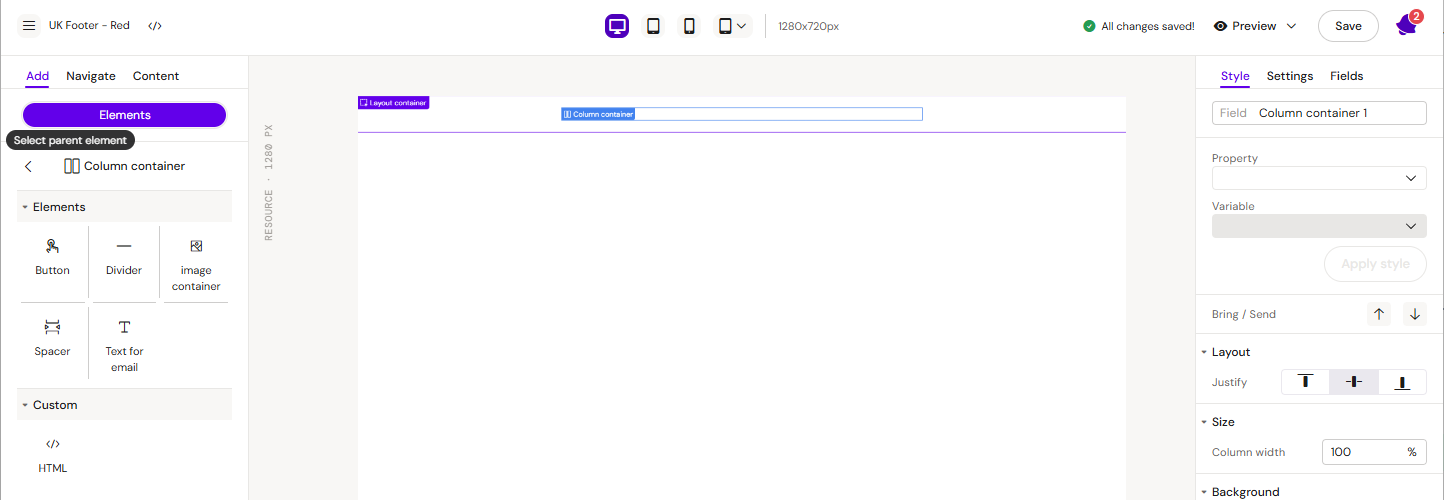This screenshot has width=1444, height=500.
Task: Edit the Column width field
Action: coord(1360,452)
